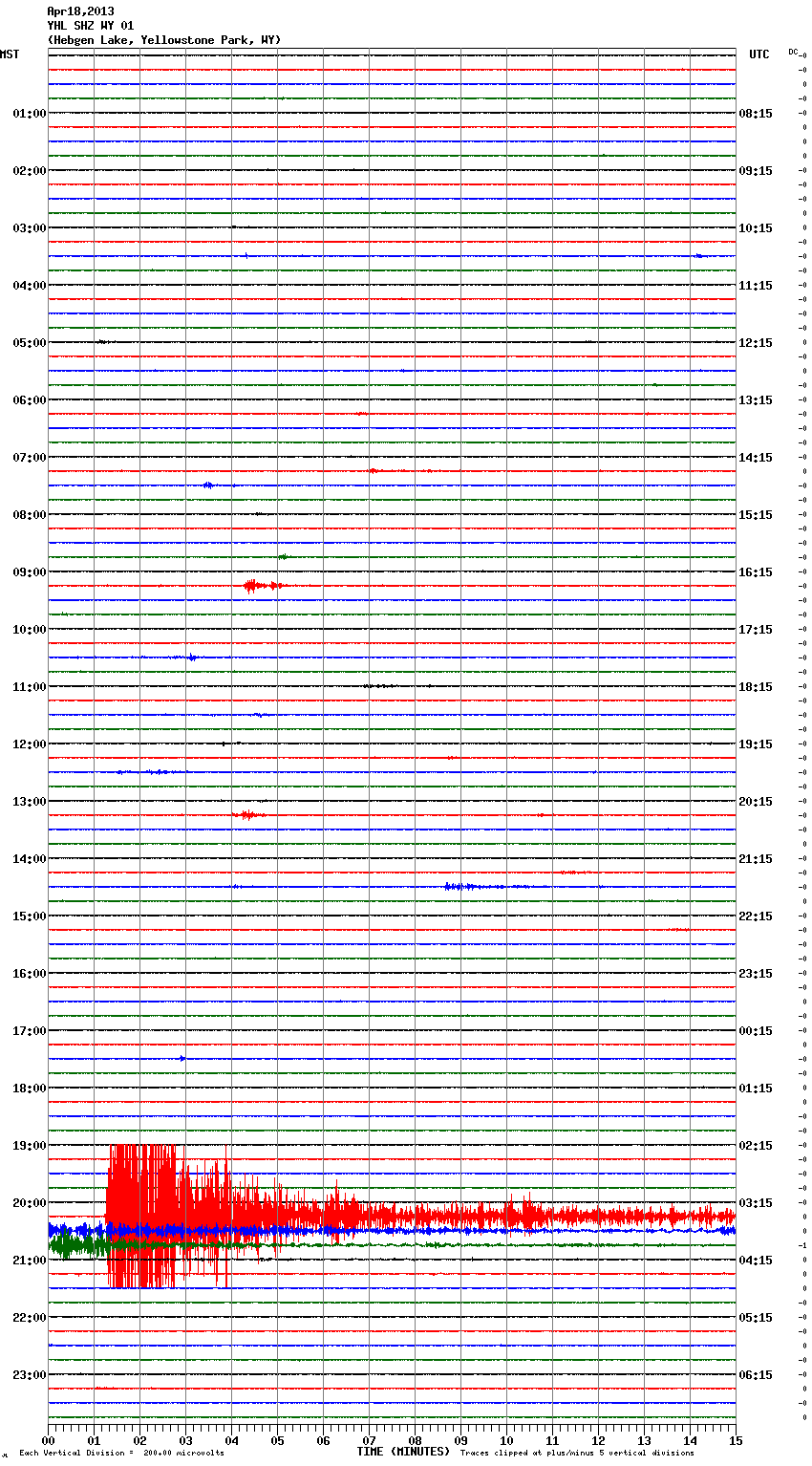Select the 09:00 MST row label
Image resolution: width=812 pixels, height=1466 pixels.
(29, 572)
